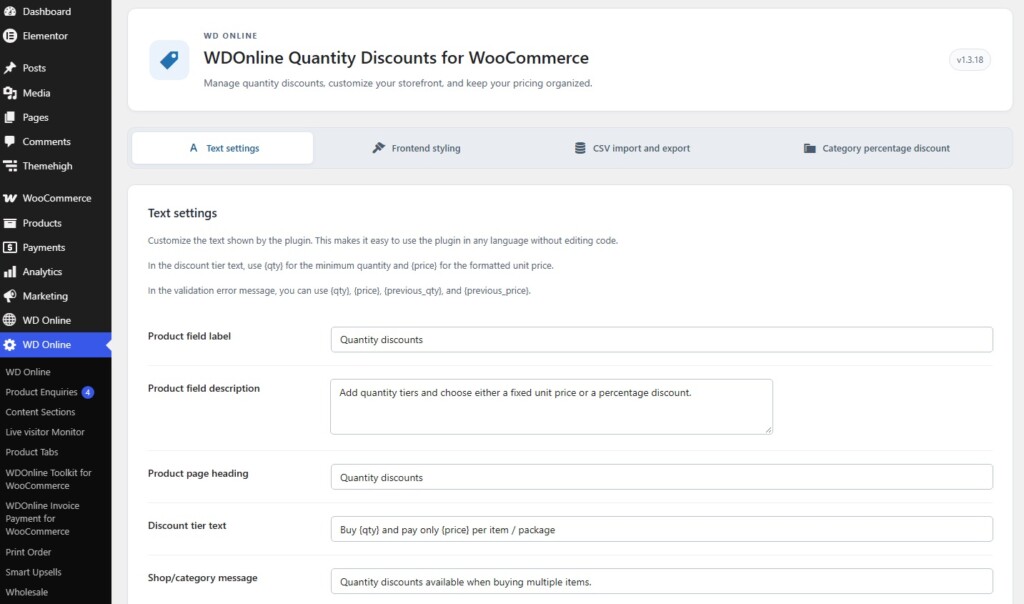Focus the Product field label input
Image resolution: width=1024 pixels, height=604 pixels.
(662, 340)
